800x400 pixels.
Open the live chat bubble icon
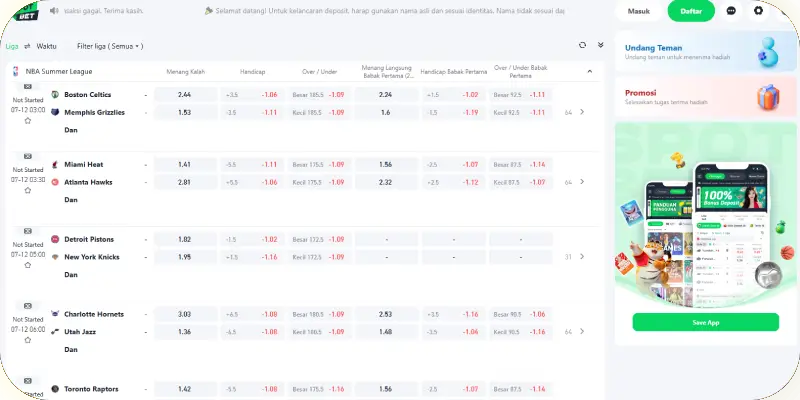click(731, 11)
